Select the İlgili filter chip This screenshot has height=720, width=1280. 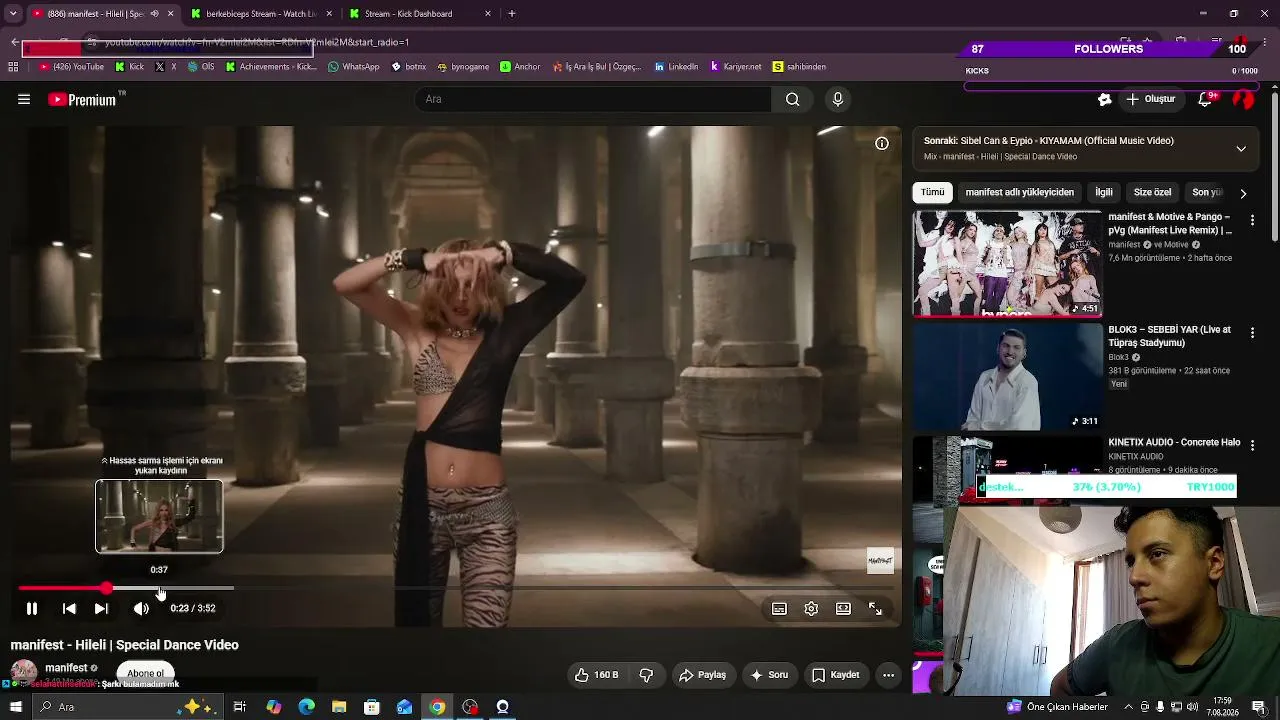(x=1104, y=192)
